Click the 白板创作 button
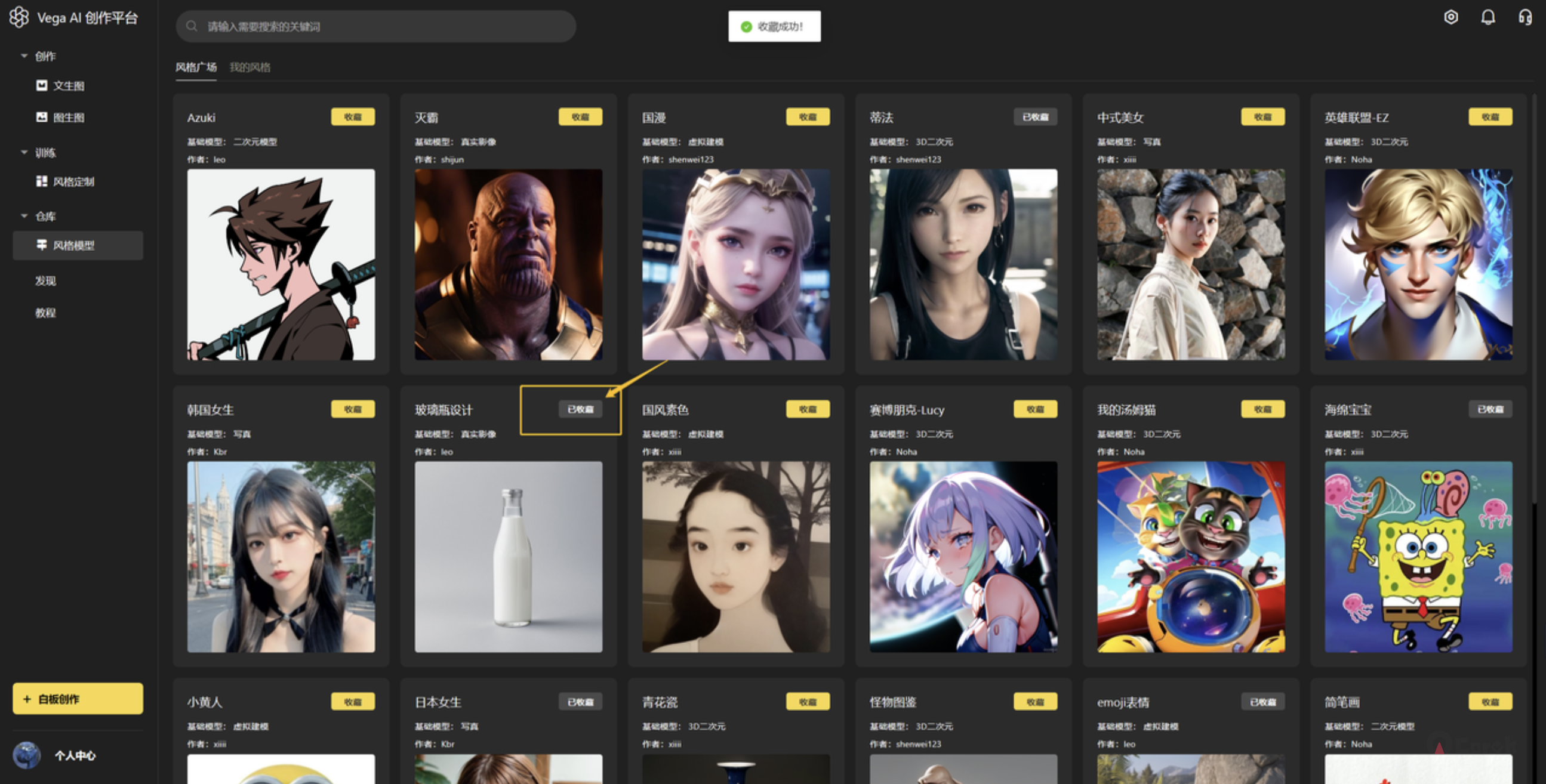 [x=78, y=699]
